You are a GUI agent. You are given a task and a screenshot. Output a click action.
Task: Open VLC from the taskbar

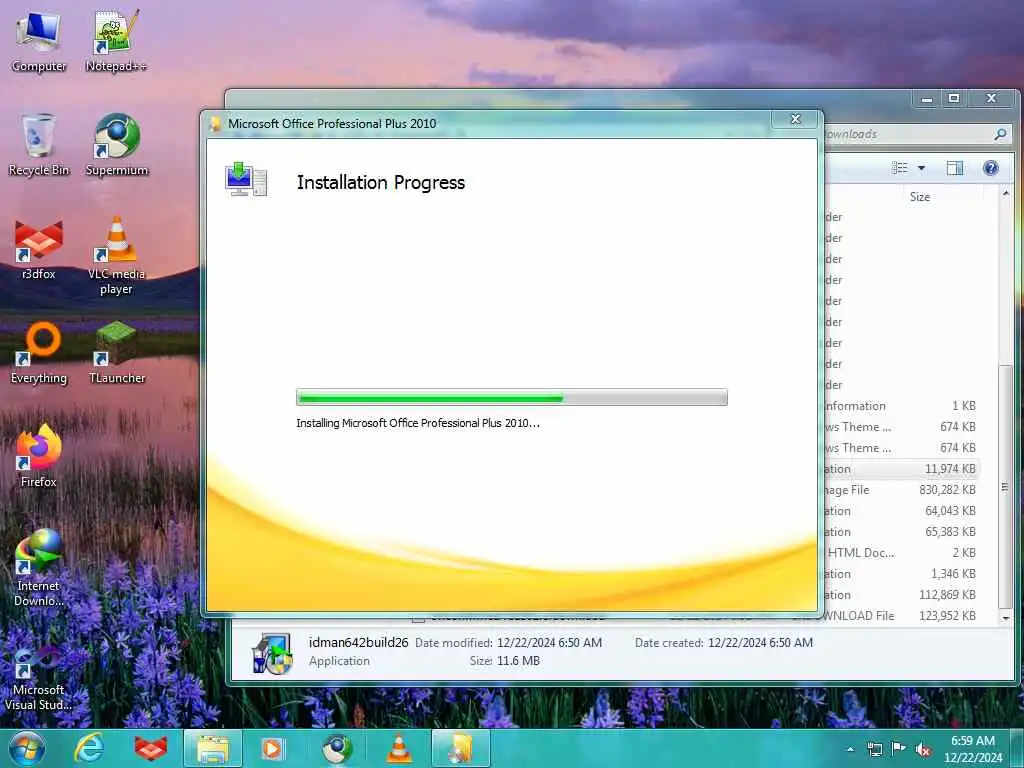(x=398, y=748)
